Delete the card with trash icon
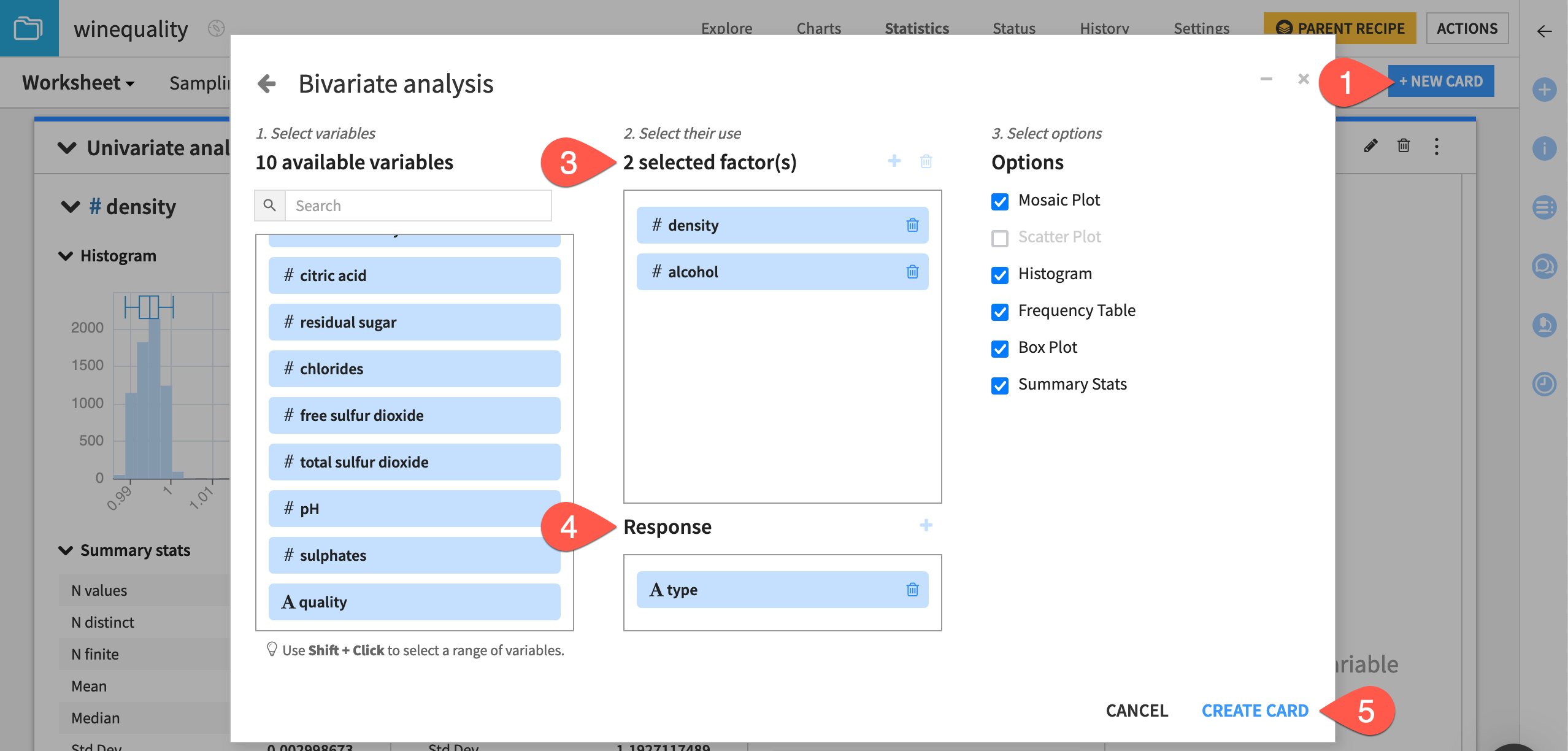This screenshot has height=751, width=1568. coord(1404,146)
